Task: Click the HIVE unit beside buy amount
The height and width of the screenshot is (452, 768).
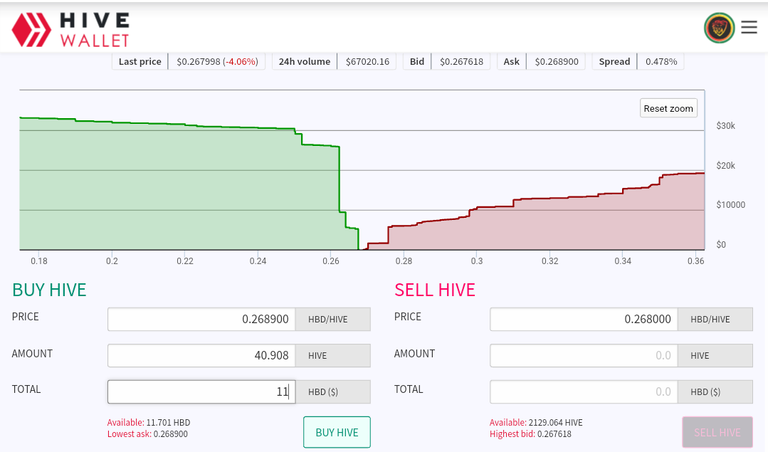Action: [x=333, y=356]
